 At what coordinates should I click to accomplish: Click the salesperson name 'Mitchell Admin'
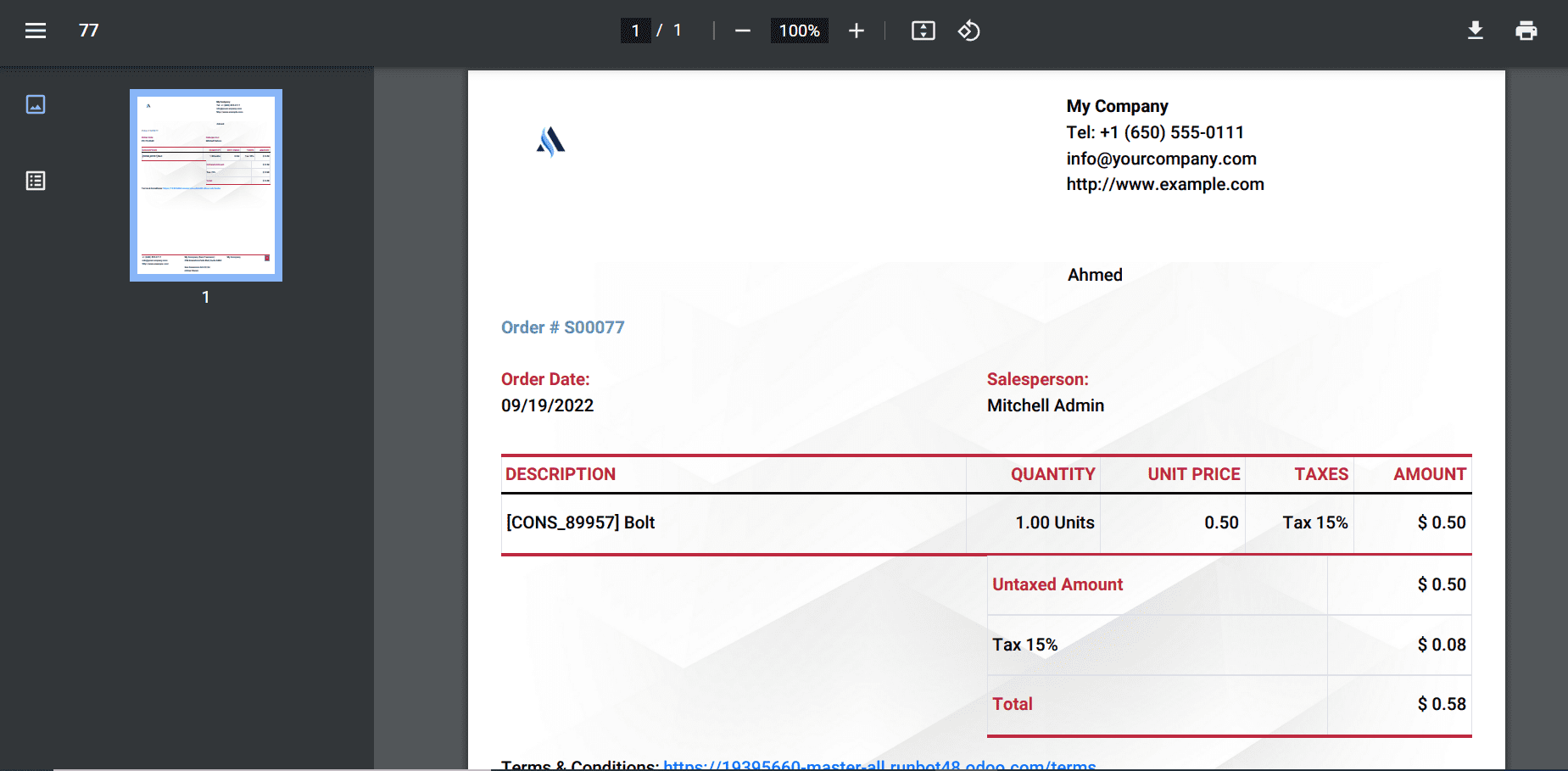1046,405
